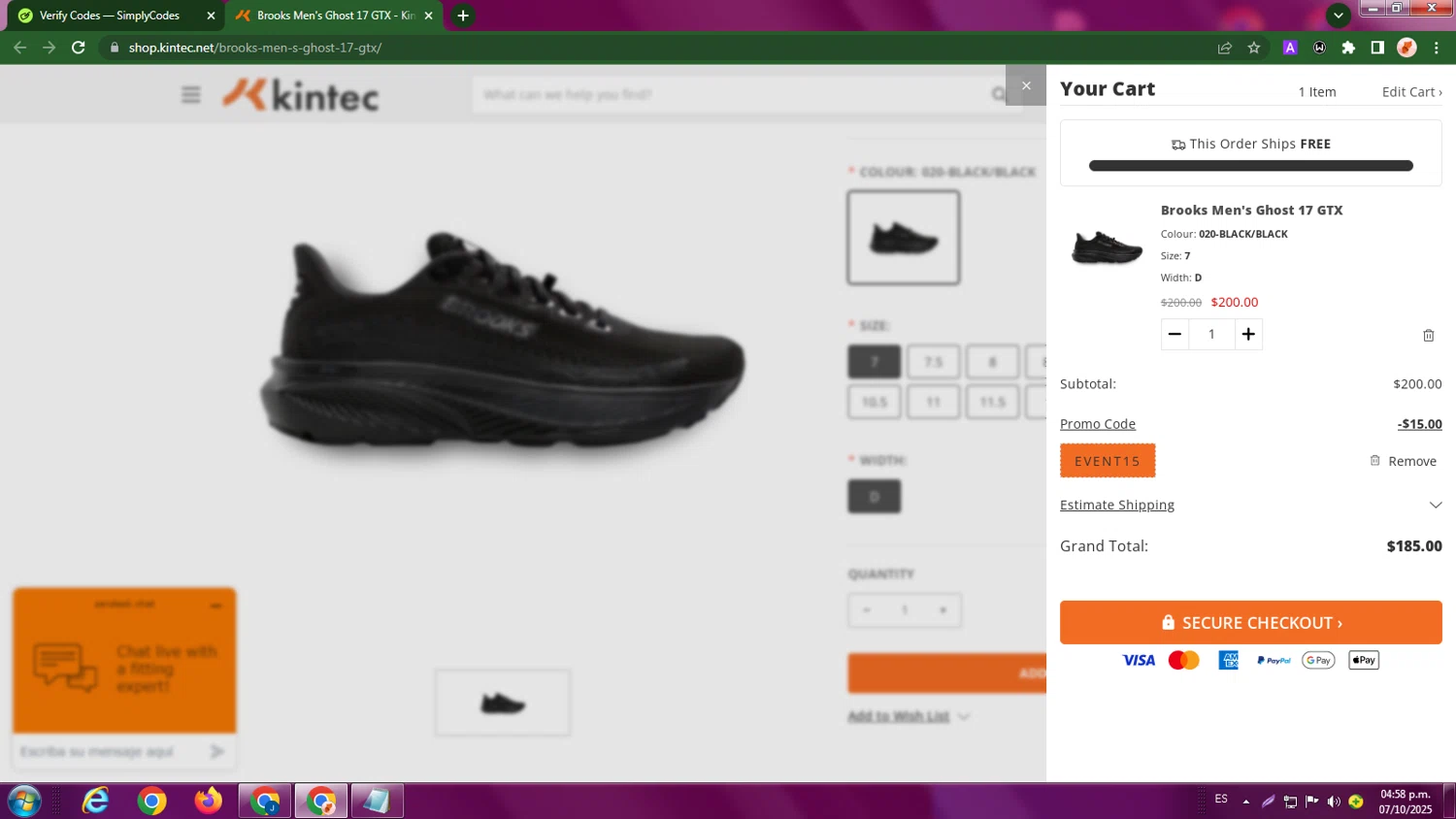The image size is (1456, 819).
Task: Open a new browser tab
Action: 463,16
